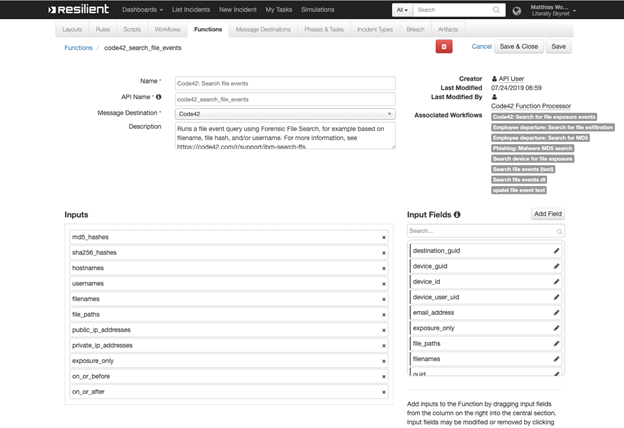Edit device_id field with pencil icon

pyautogui.click(x=556, y=281)
